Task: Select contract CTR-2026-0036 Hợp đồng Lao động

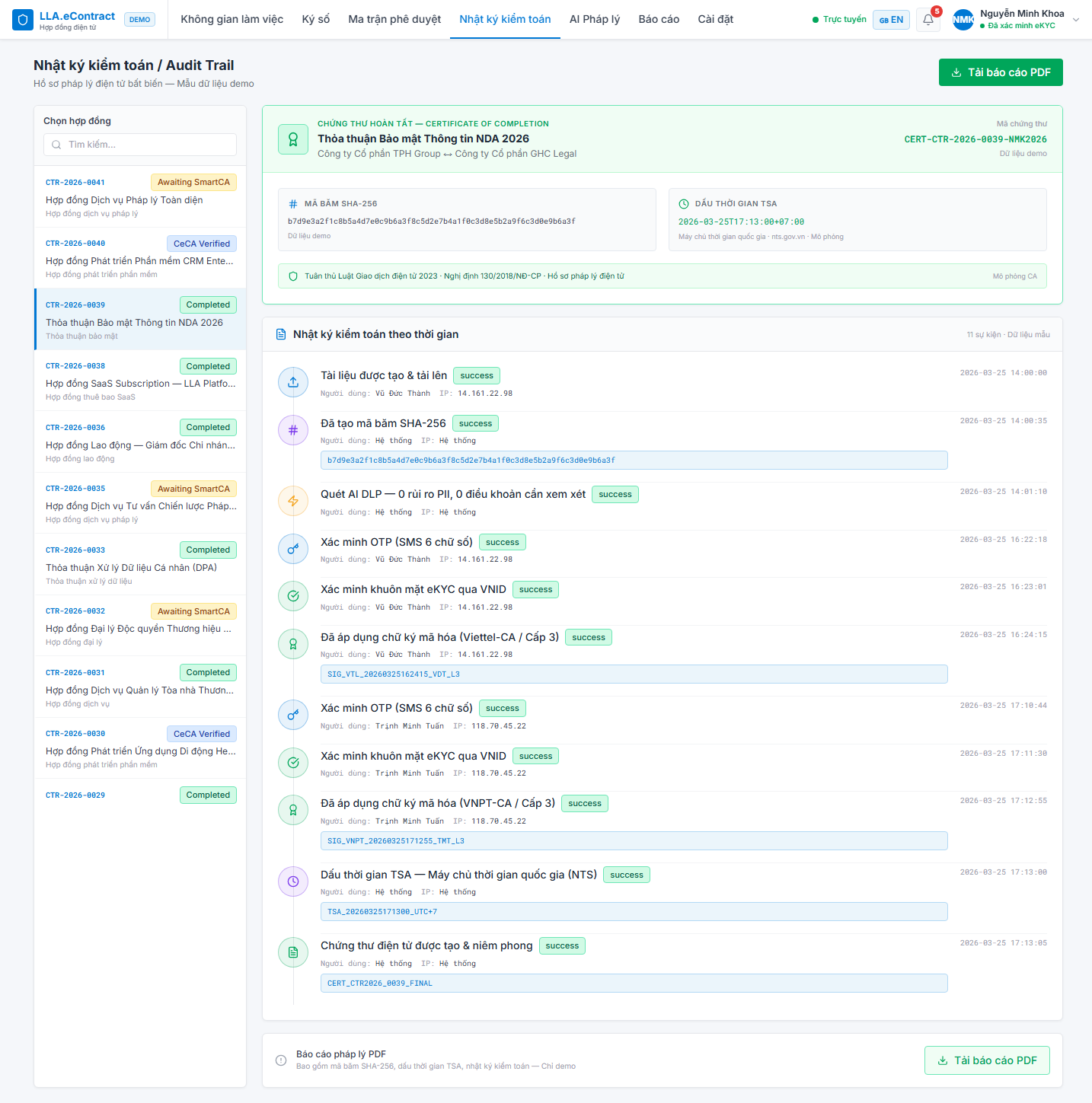Action: 140,442
